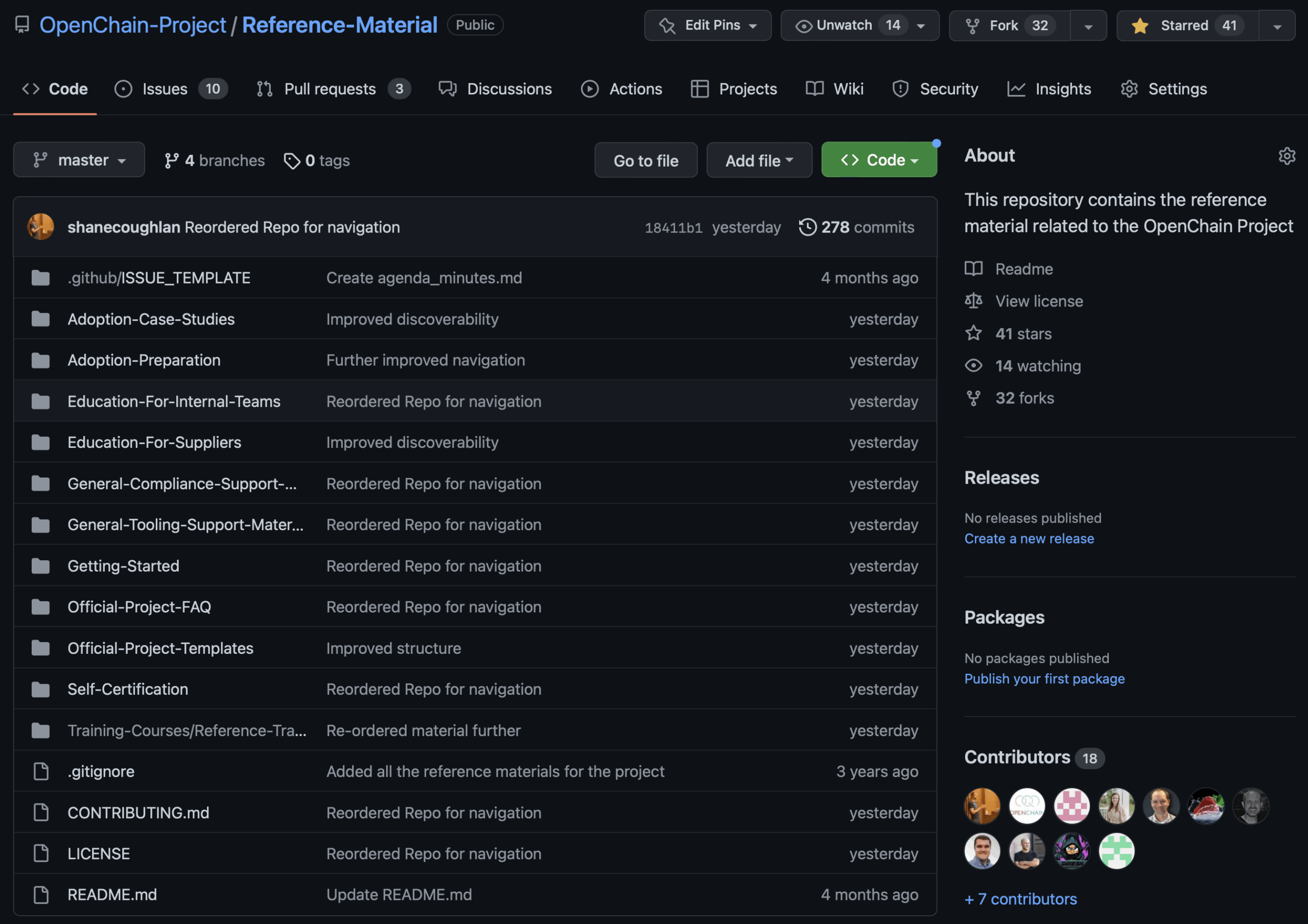This screenshot has height=924, width=1308.
Task: Click folder icon for Official-Project-FAQ
Action: (40, 607)
